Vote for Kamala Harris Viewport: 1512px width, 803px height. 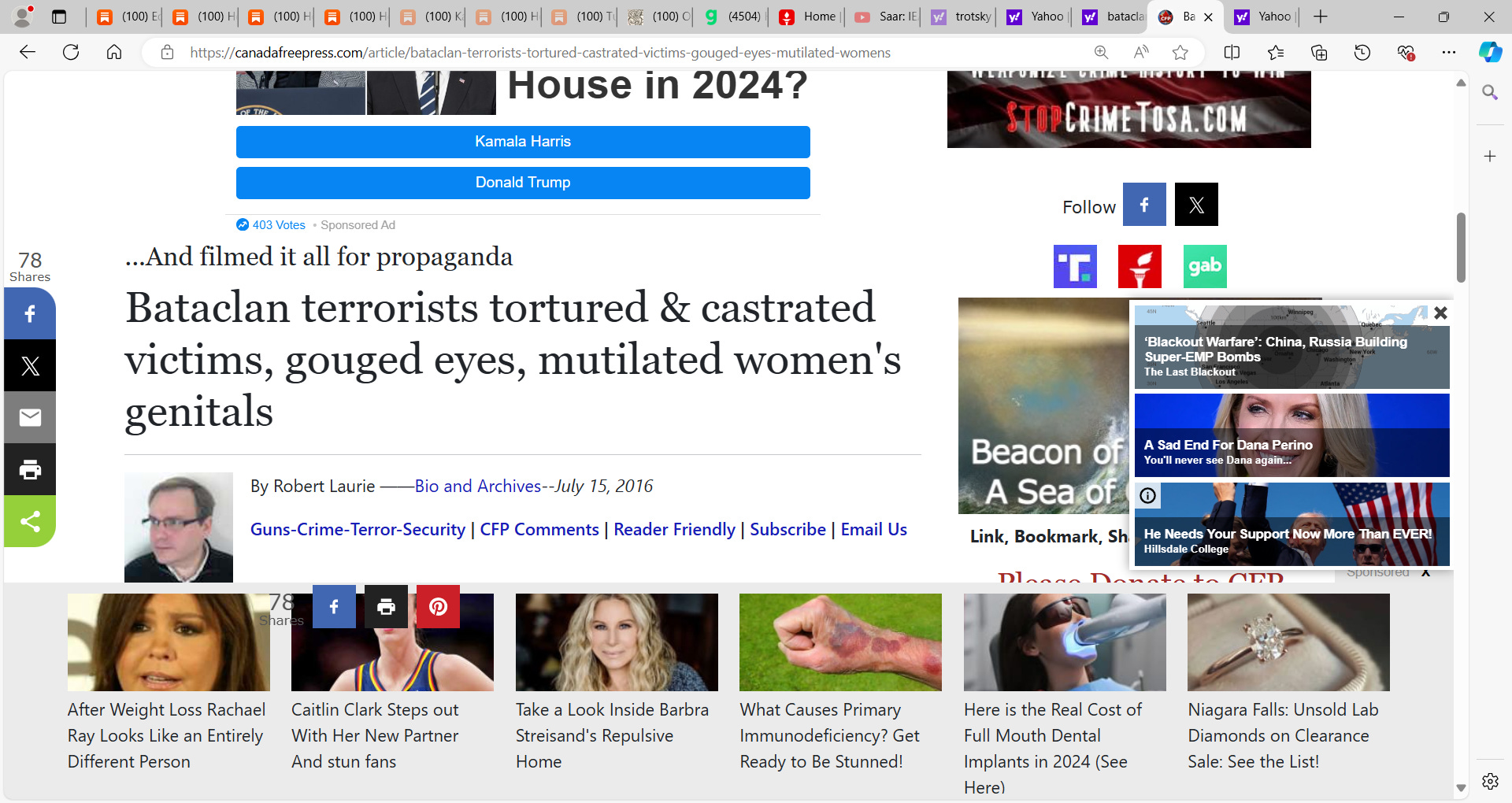[523, 142]
